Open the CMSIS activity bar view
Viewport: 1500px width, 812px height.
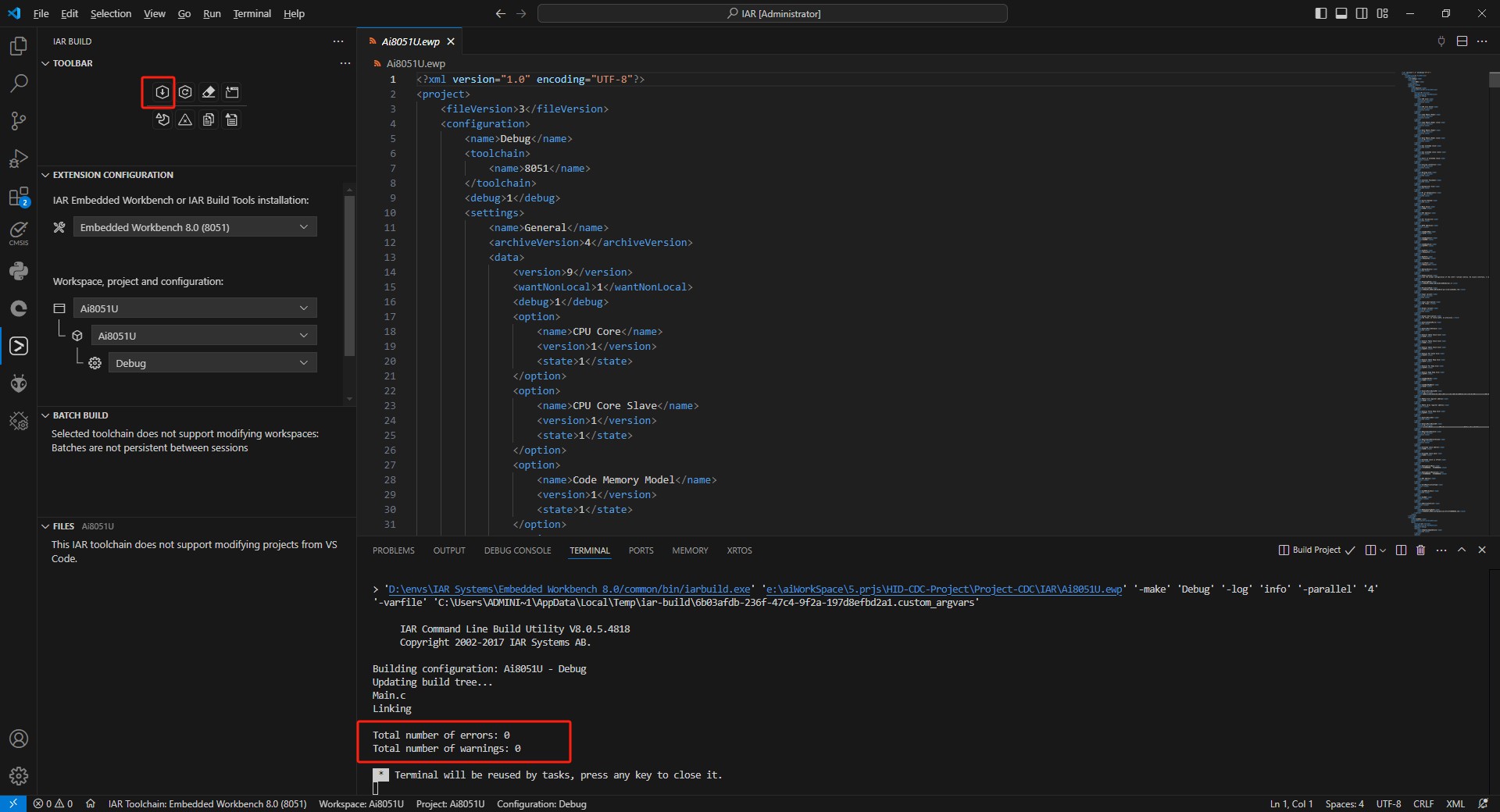pos(19,233)
